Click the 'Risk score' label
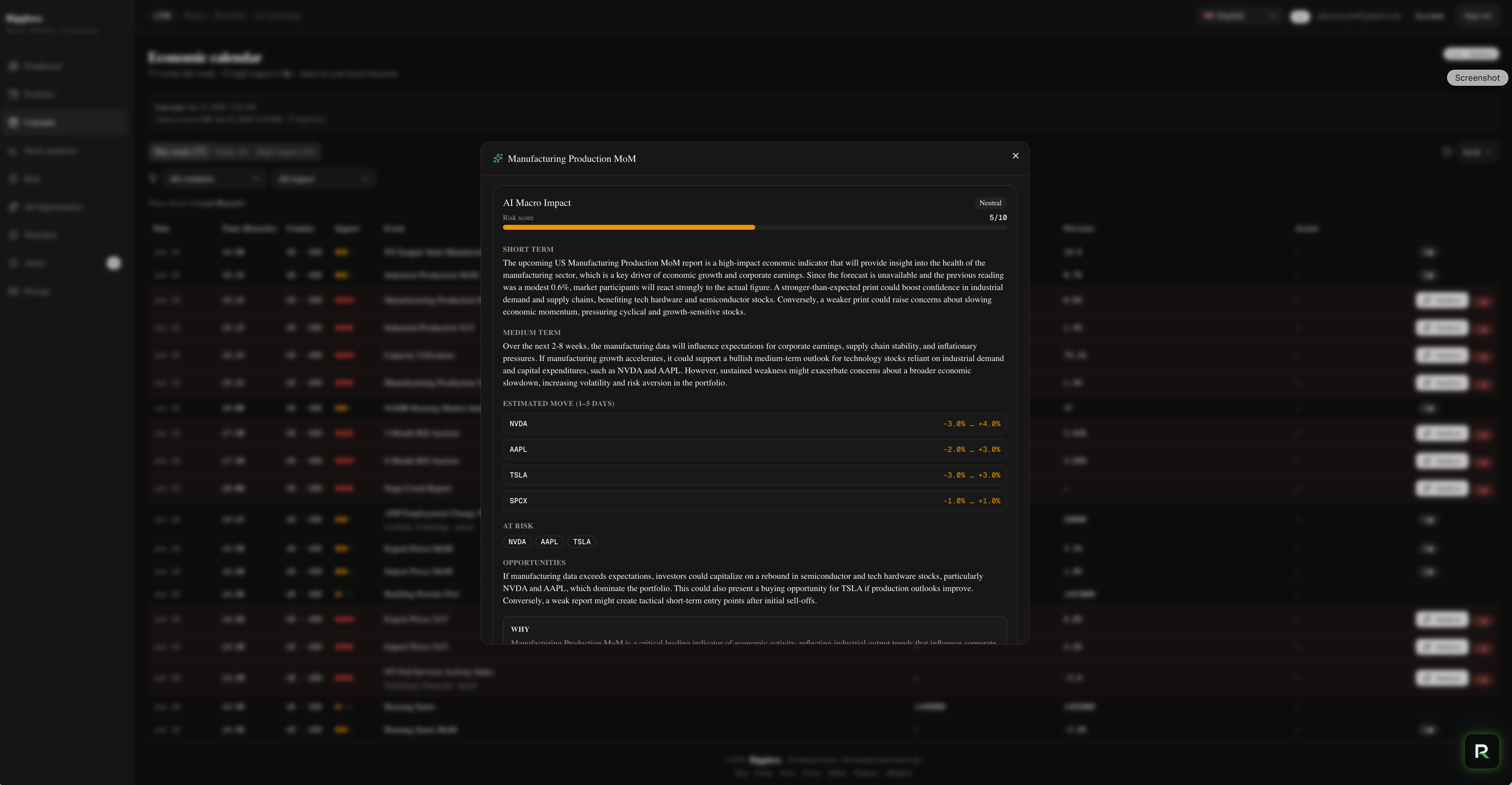Screen dimensions: 1512x785 coord(518,218)
